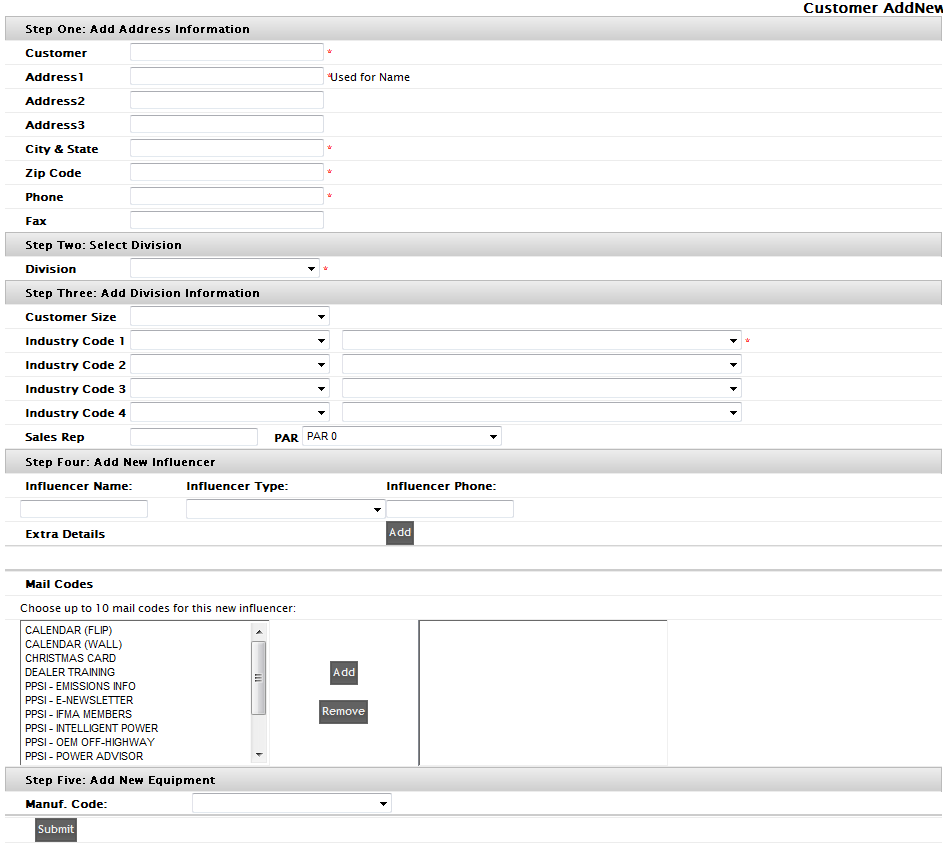943x849 pixels.
Task: Expand the Influencer Type dropdown
Action: point(285,509)
